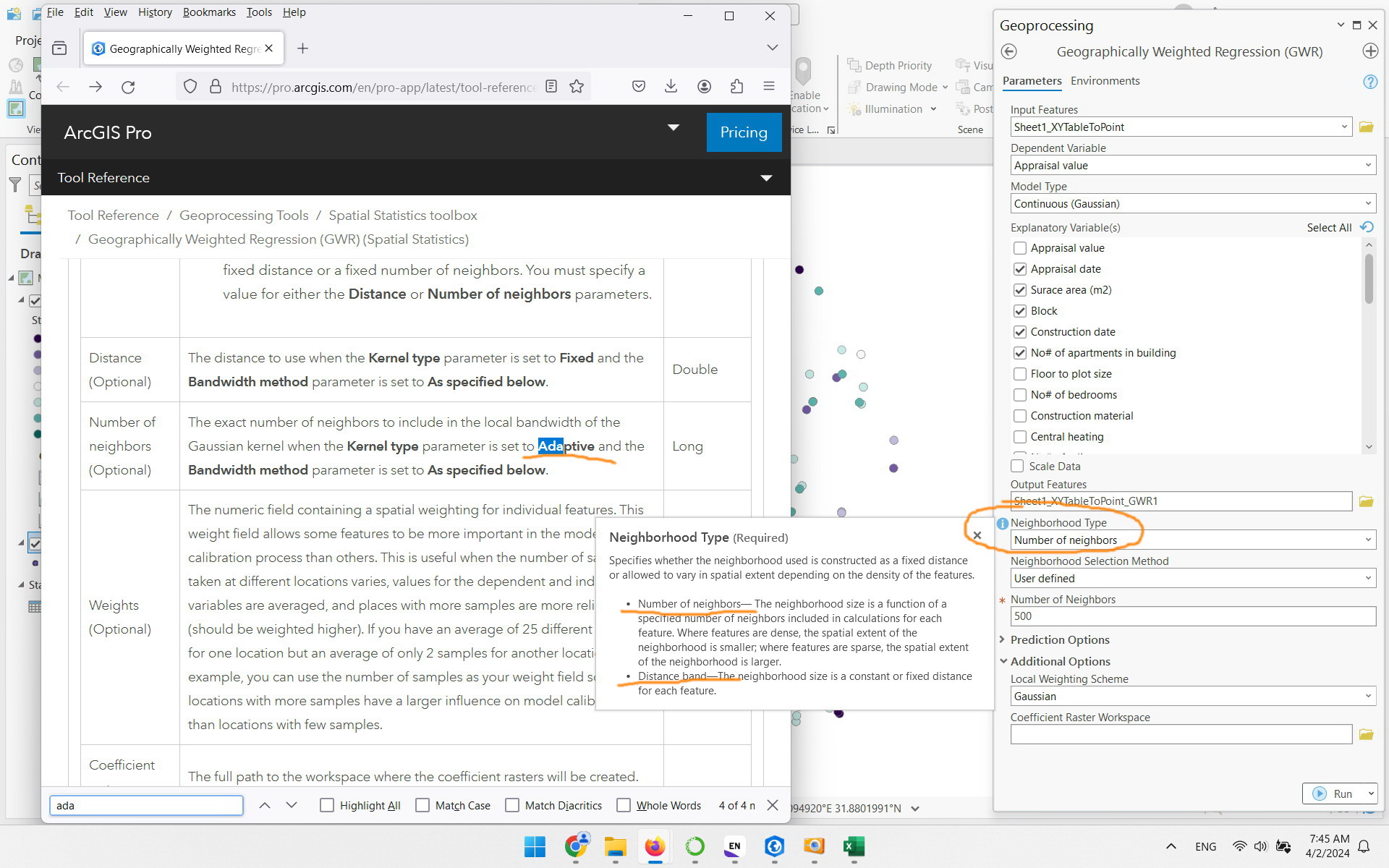Enable the Scale Data option
The height and width of the screenshot is (868, 1389).
(x=1018, y=467)
